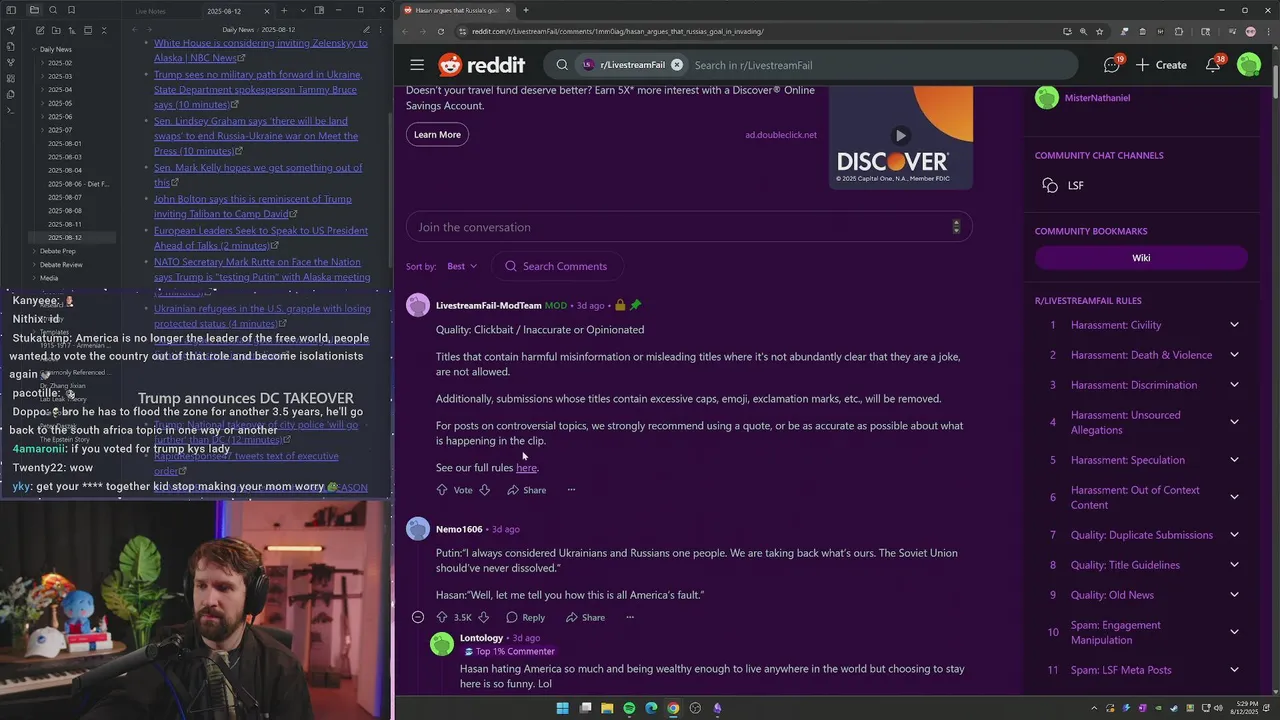Open Chrome extensions puzzle icon
This screenshot has height=720, width=1280.
pos(1179,31)
